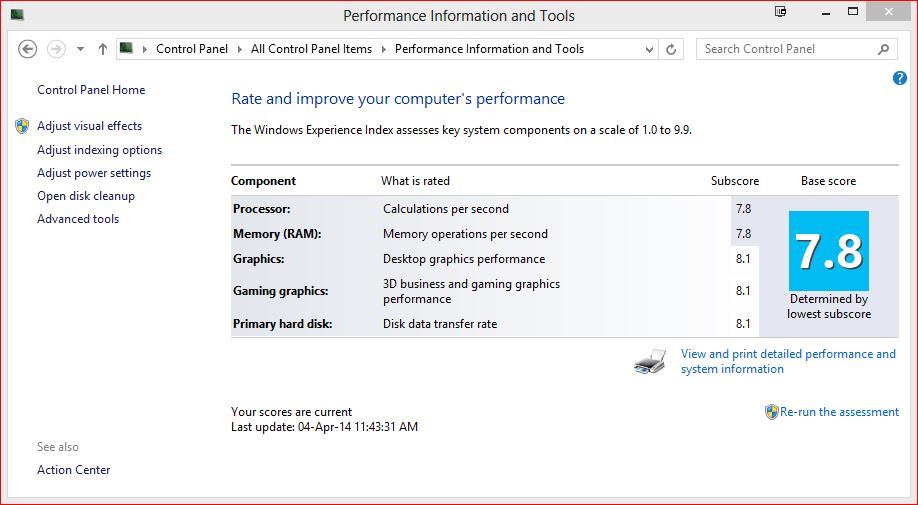Click the printer icon
This screenshot has height=505, width=918.
[x=650, y=362]
